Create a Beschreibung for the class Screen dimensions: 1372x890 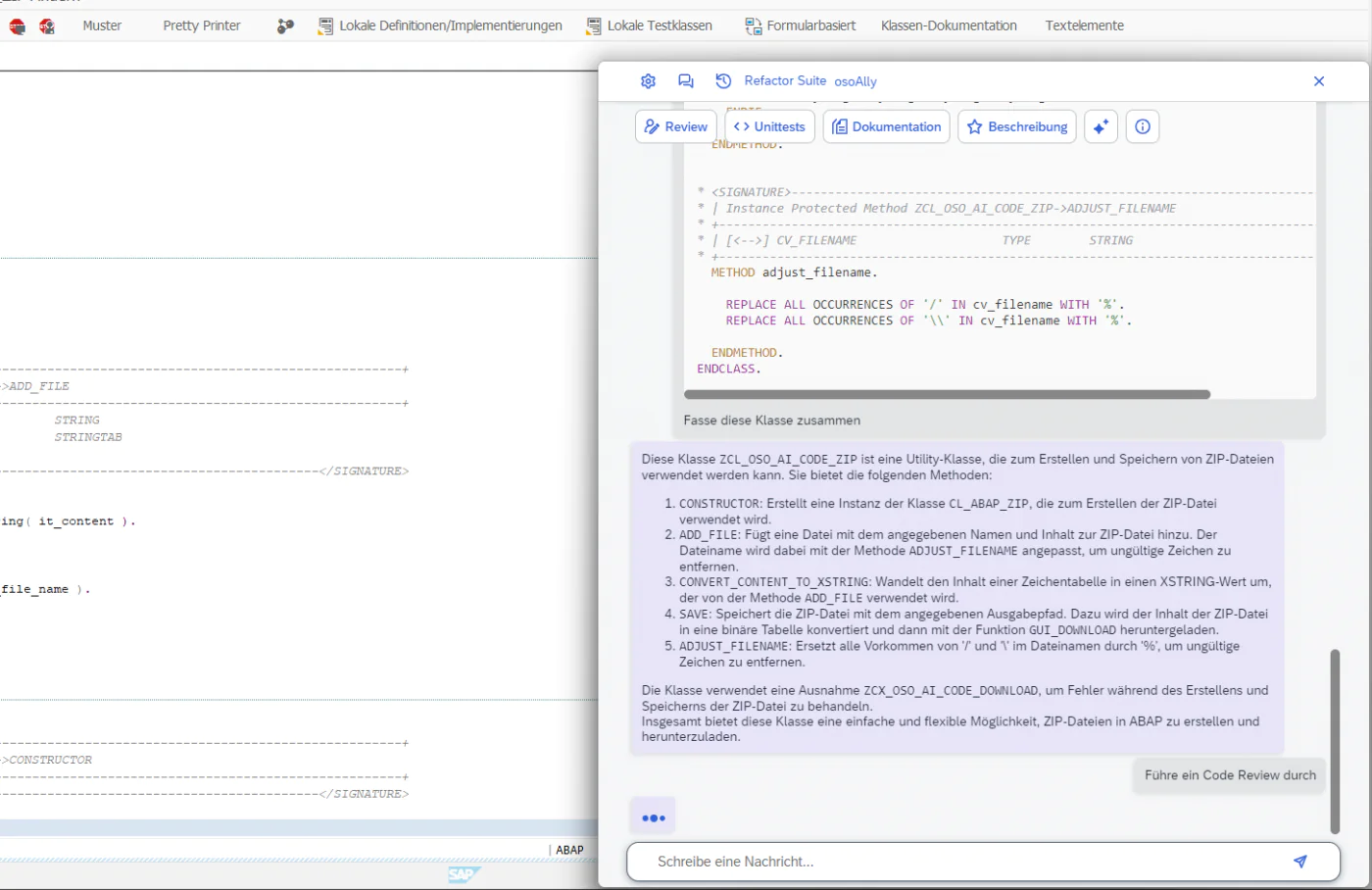click(1017, 126)
